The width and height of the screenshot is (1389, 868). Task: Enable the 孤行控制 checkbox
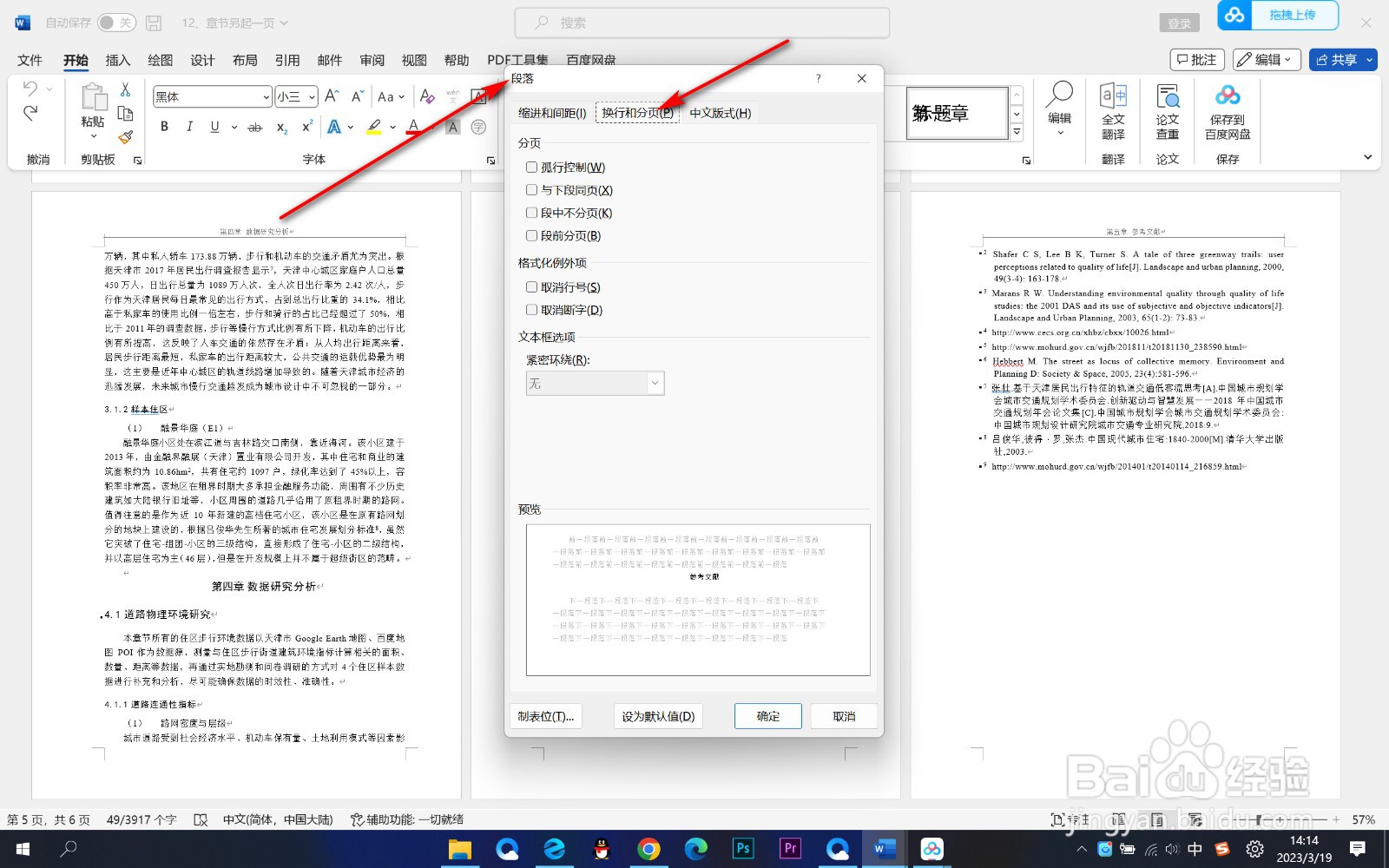pos(531,167)
